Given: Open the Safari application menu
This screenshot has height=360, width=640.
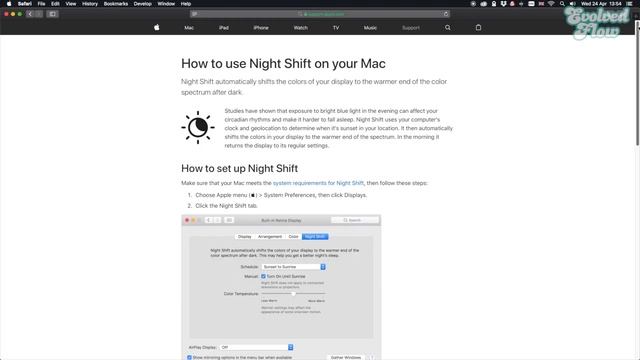Looking at the screenshot, I should [x=24, y=4].
